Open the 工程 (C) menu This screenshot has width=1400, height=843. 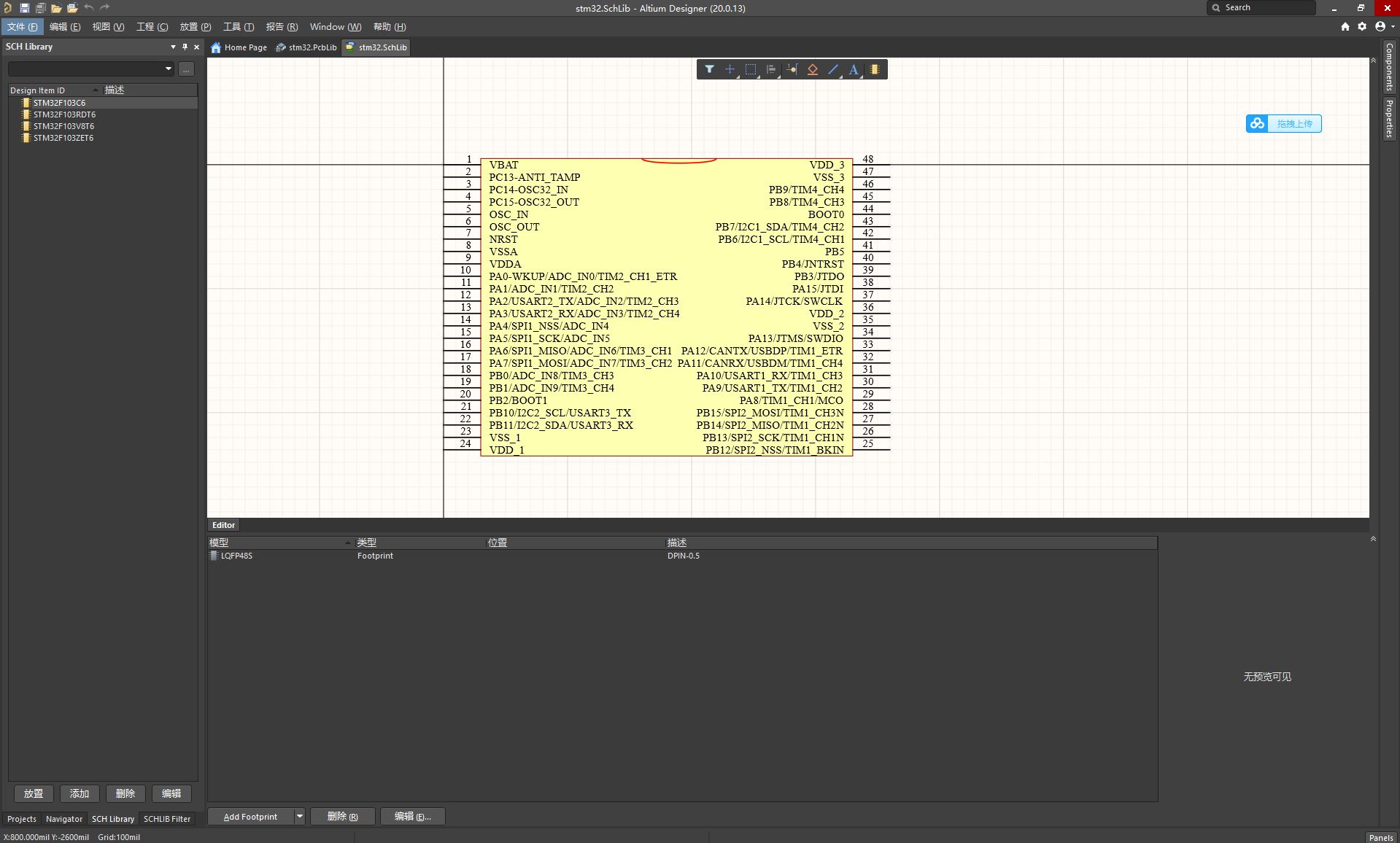tap(152, 26)
